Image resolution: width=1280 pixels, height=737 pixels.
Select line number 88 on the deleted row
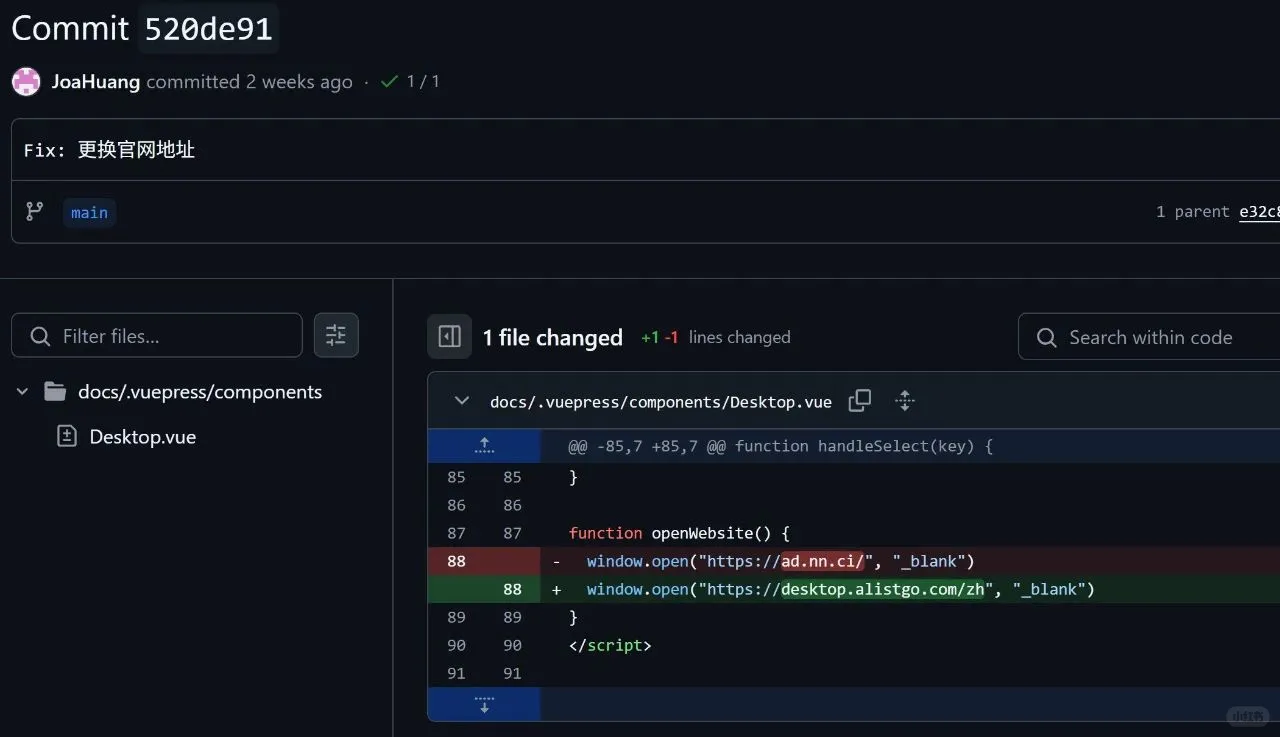click(x=457, y=561)
